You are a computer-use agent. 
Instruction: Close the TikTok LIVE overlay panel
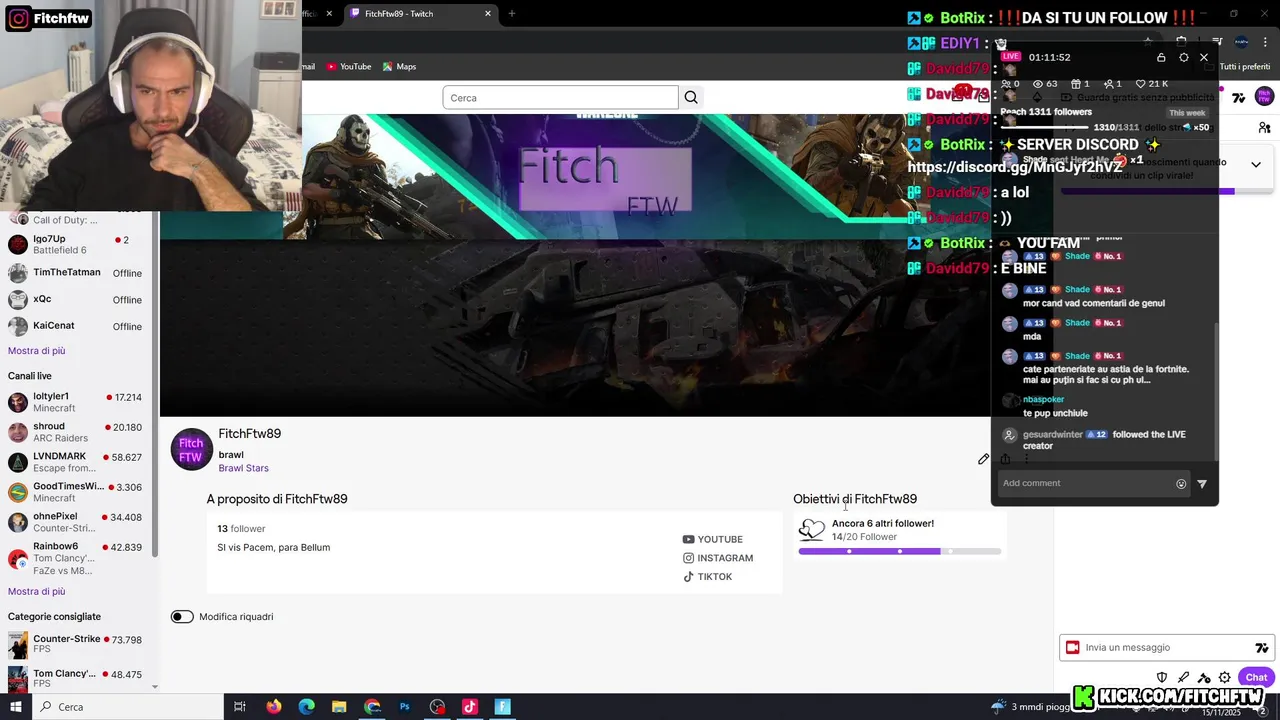(x=1204, y=57)
